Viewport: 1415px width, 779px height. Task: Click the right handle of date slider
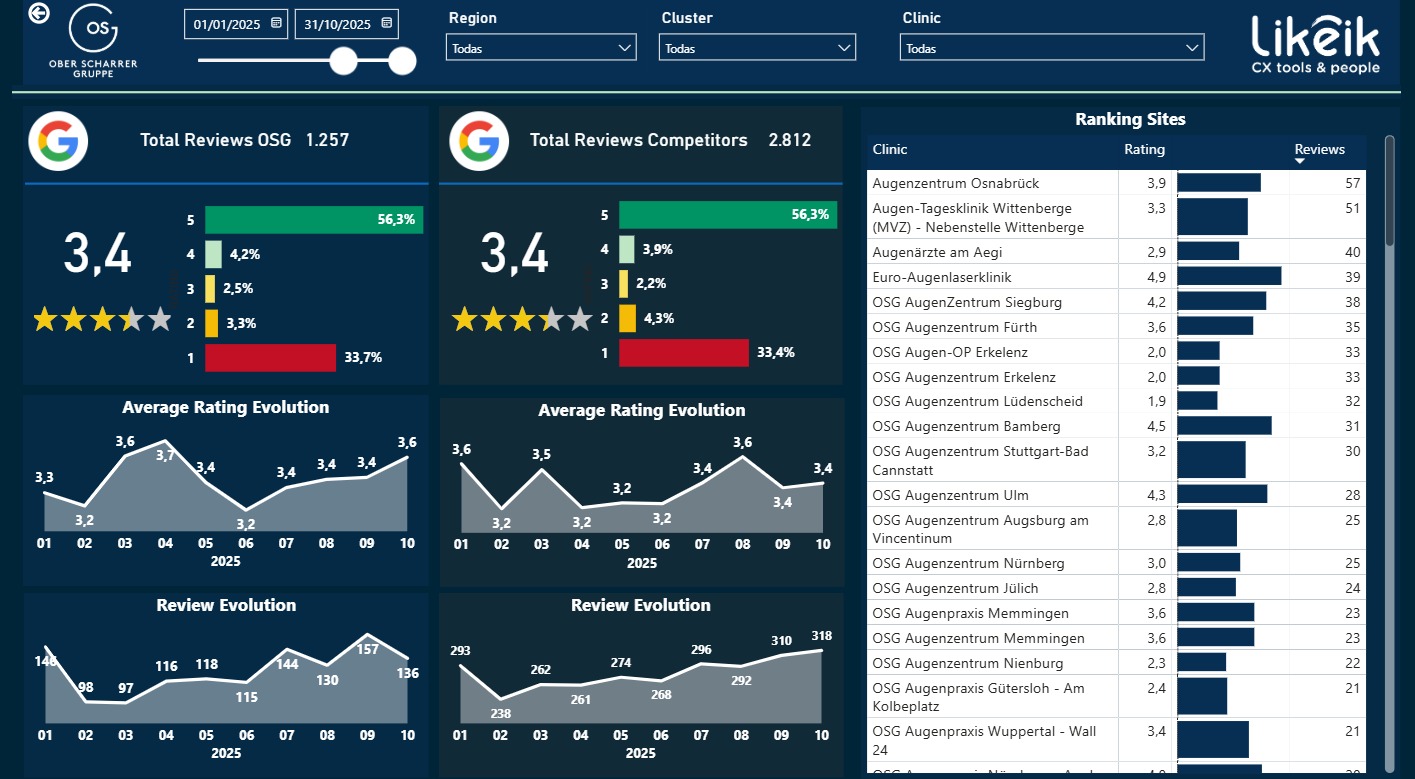[x=402, y=61]
